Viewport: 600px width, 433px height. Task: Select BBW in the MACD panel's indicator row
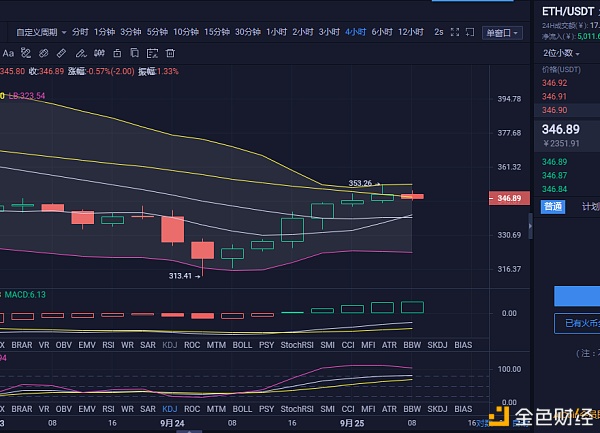coord(412,345)
